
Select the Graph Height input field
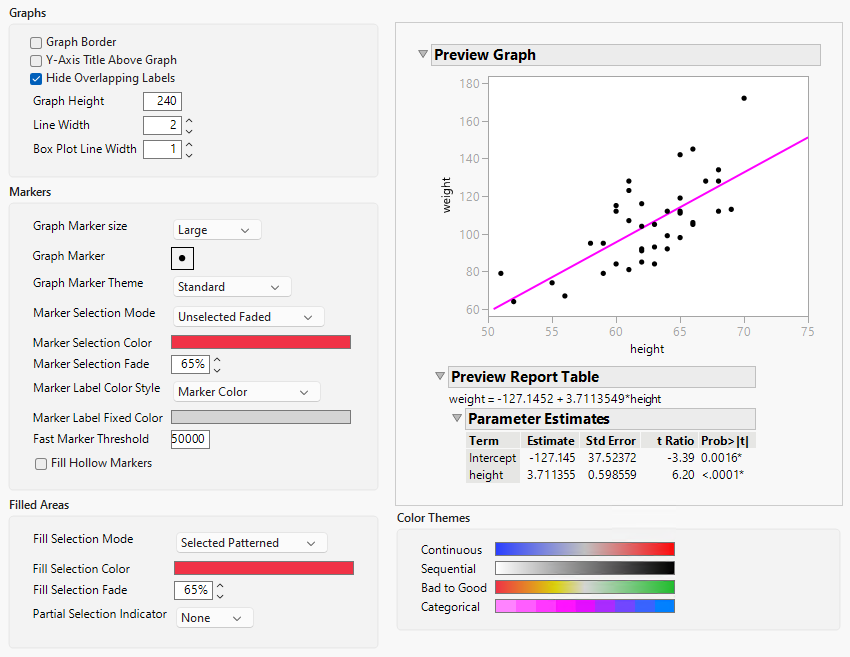(162, 101)
